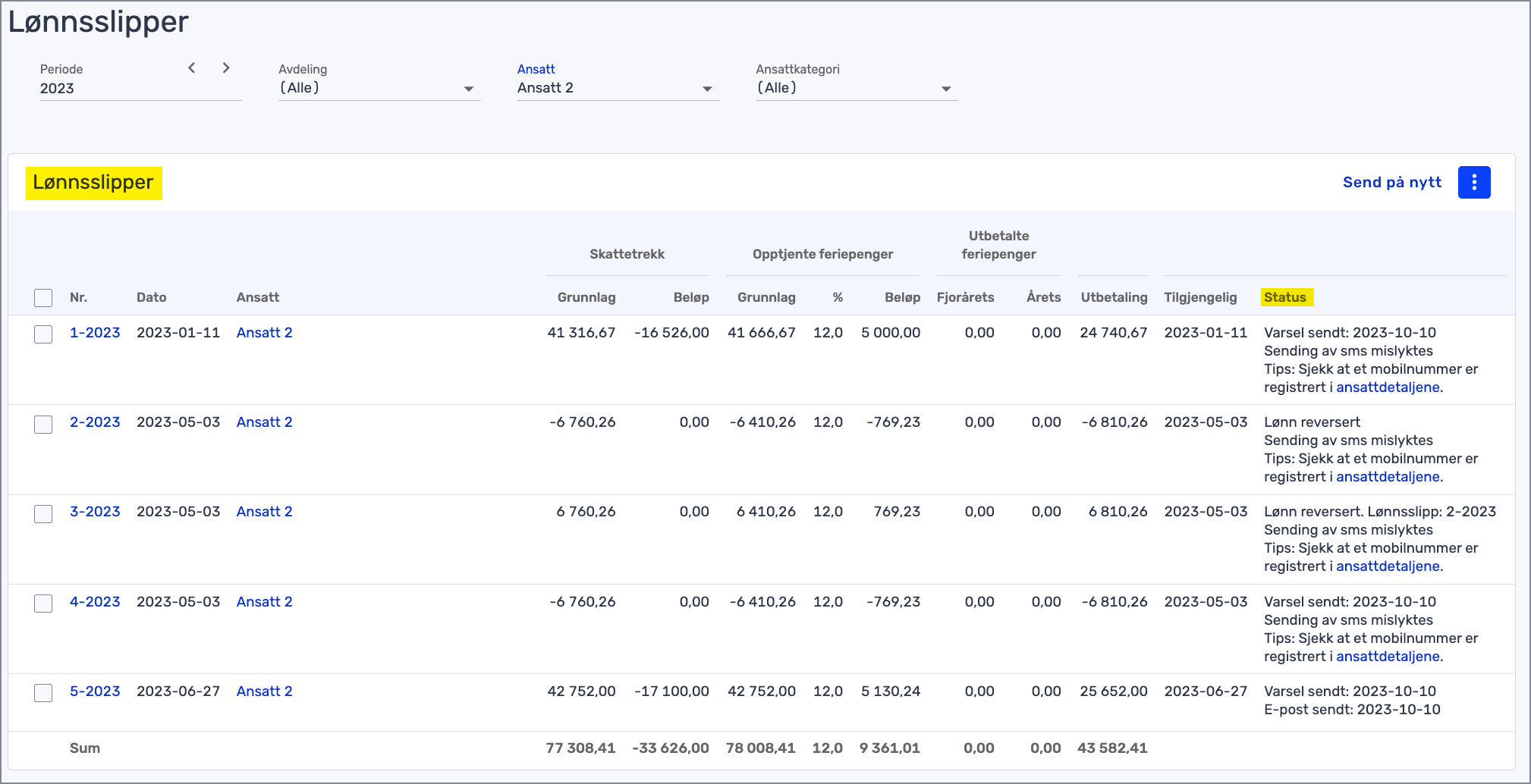The image size is (1531, 784).
Task: Click ansattdetaljene link in 3-2023 row status
Action: click(x=1388, y=566)
